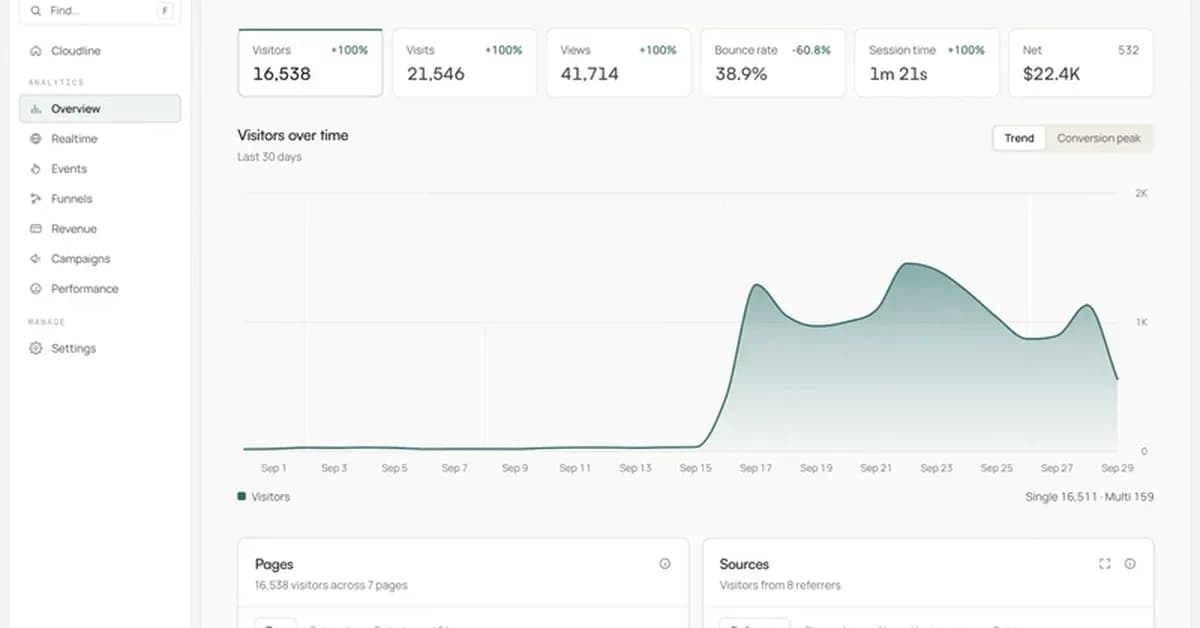The height and width of the screenshot is (628, 1200).
Task: Click the 'Pages' panel title
Action: click(x=274, y=564)
